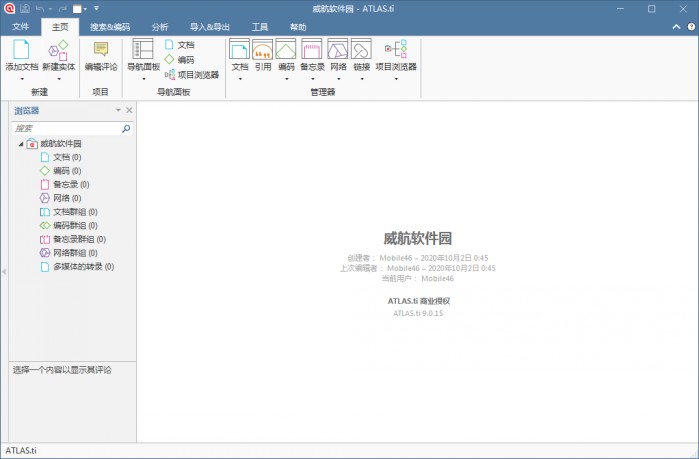Image resolution: width=699 pixels, height=459 pixels.
Task: Click the magnifier icon in browser search
Action: point(126,128)
